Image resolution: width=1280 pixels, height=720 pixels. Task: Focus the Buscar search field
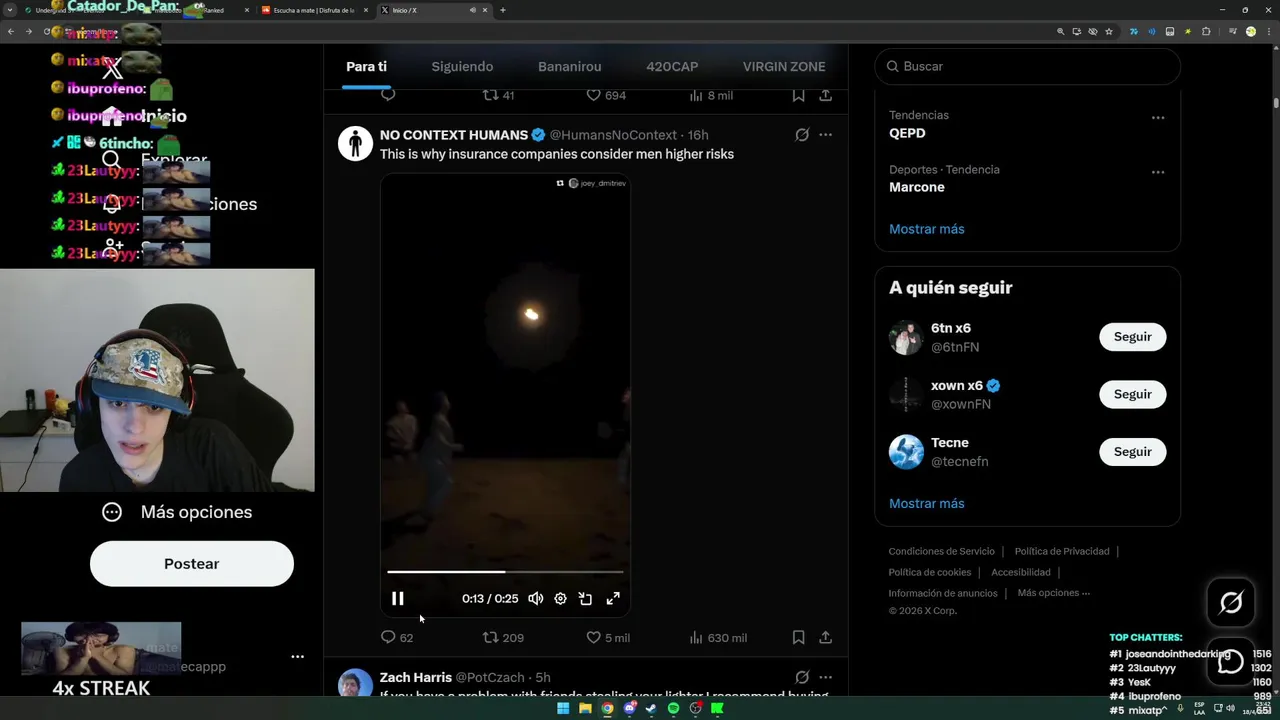coord(1027,66)
